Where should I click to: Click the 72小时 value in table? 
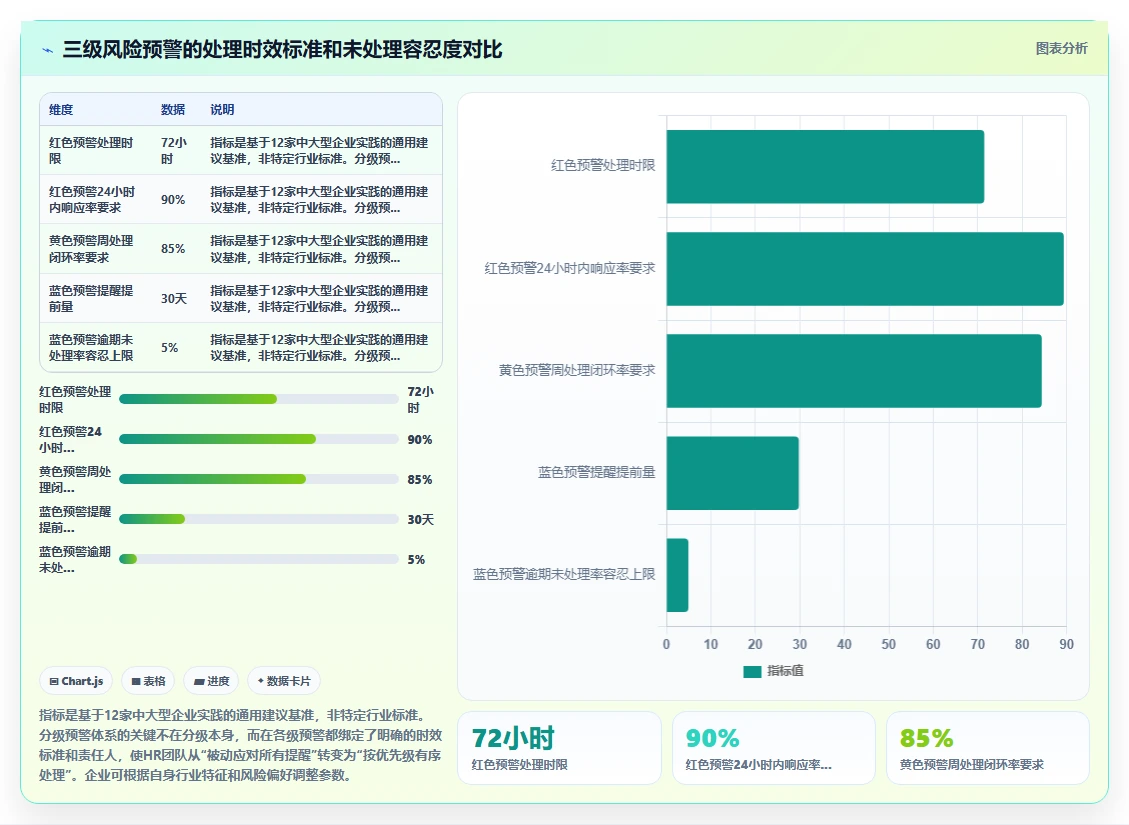174,150
